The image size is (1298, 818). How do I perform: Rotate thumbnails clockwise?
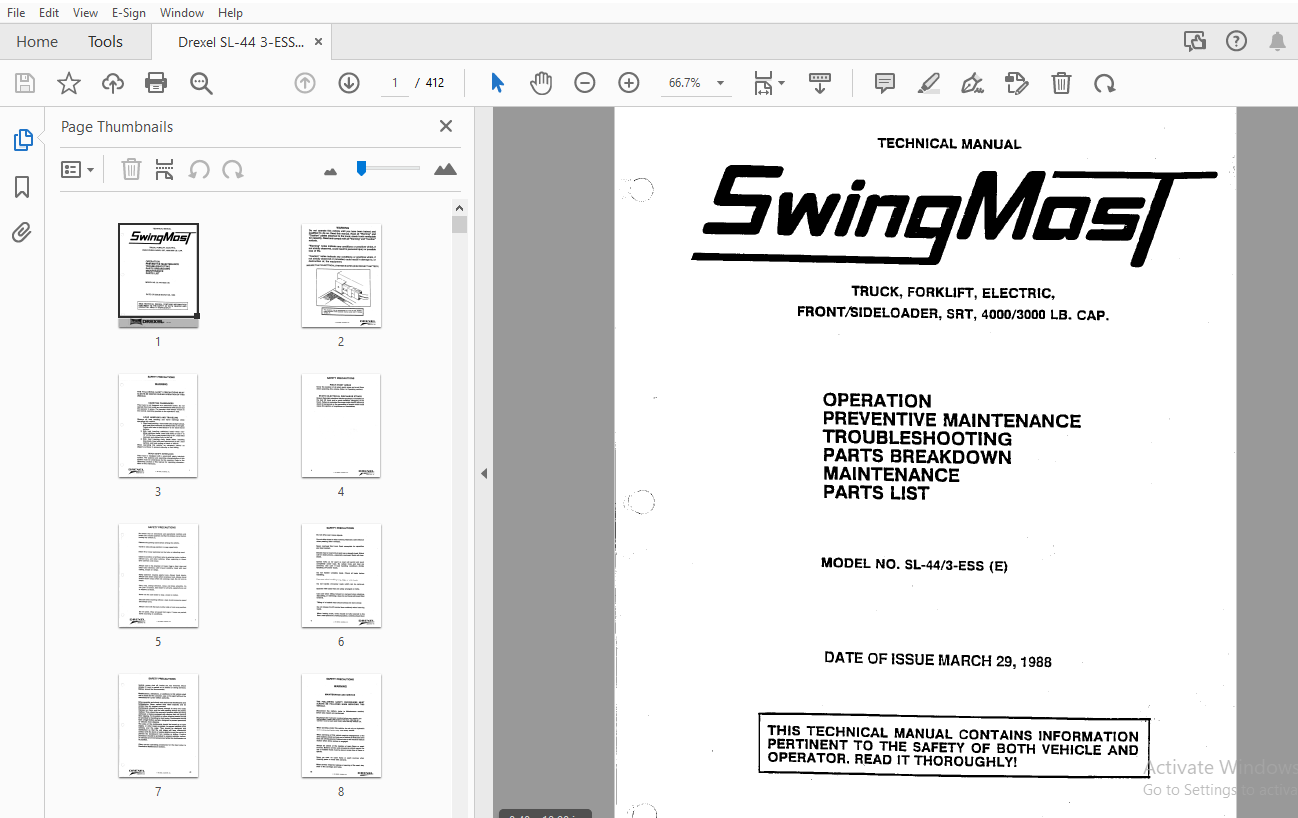click(233, 170)
